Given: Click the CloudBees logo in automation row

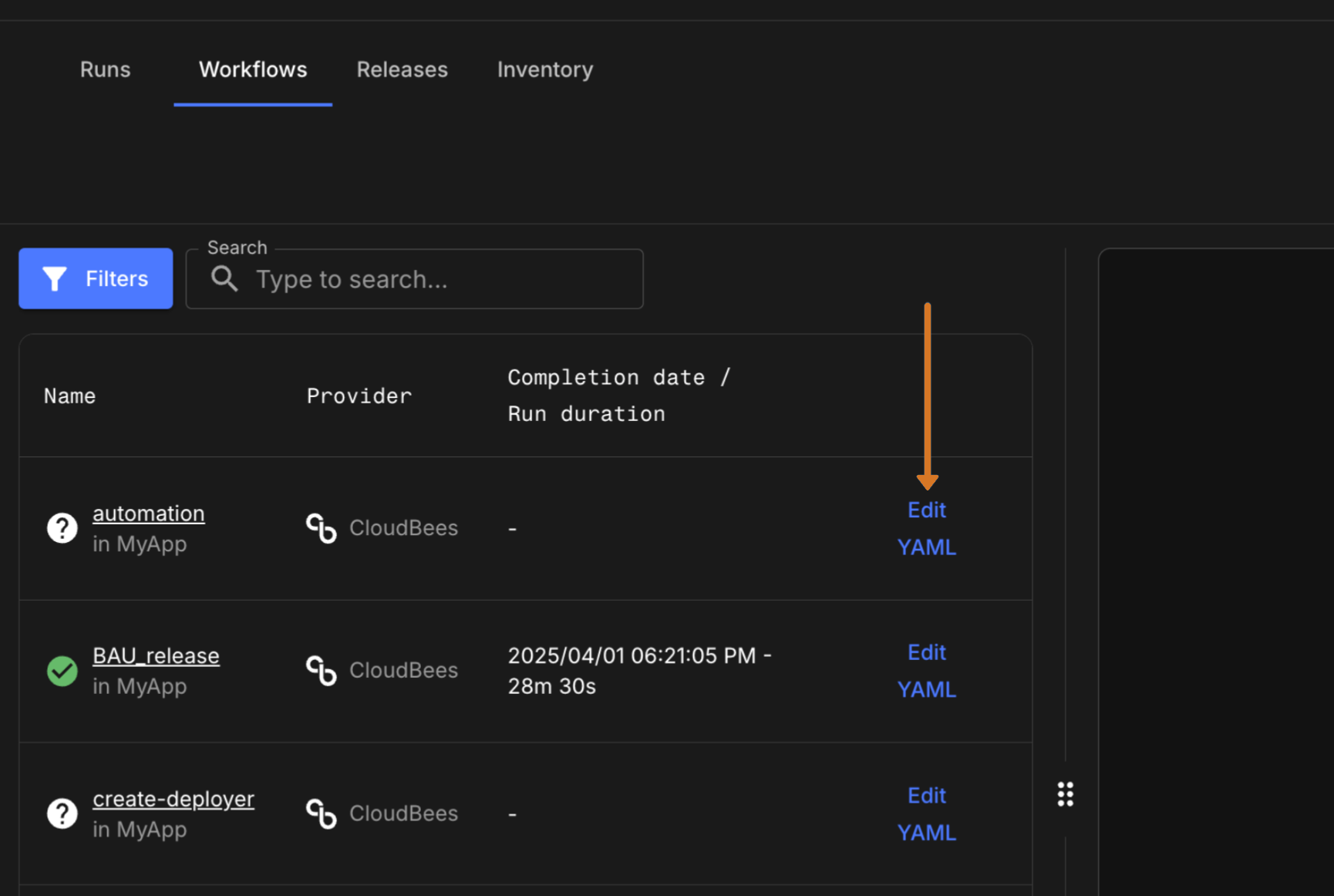Looking at the screenshot, I should tap(322, 528).
